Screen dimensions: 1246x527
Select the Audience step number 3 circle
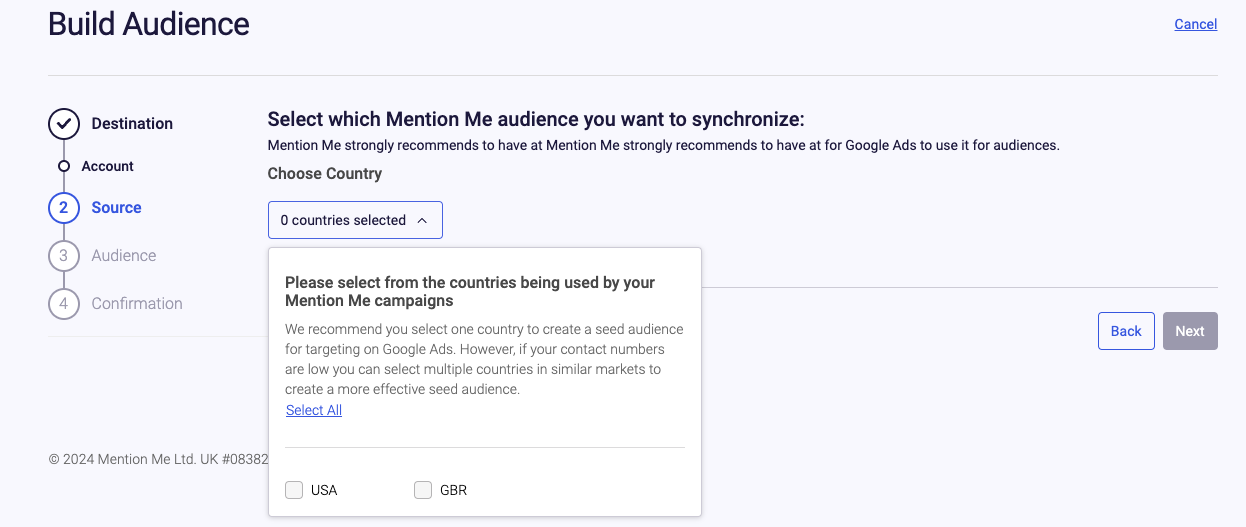[64, 256]
